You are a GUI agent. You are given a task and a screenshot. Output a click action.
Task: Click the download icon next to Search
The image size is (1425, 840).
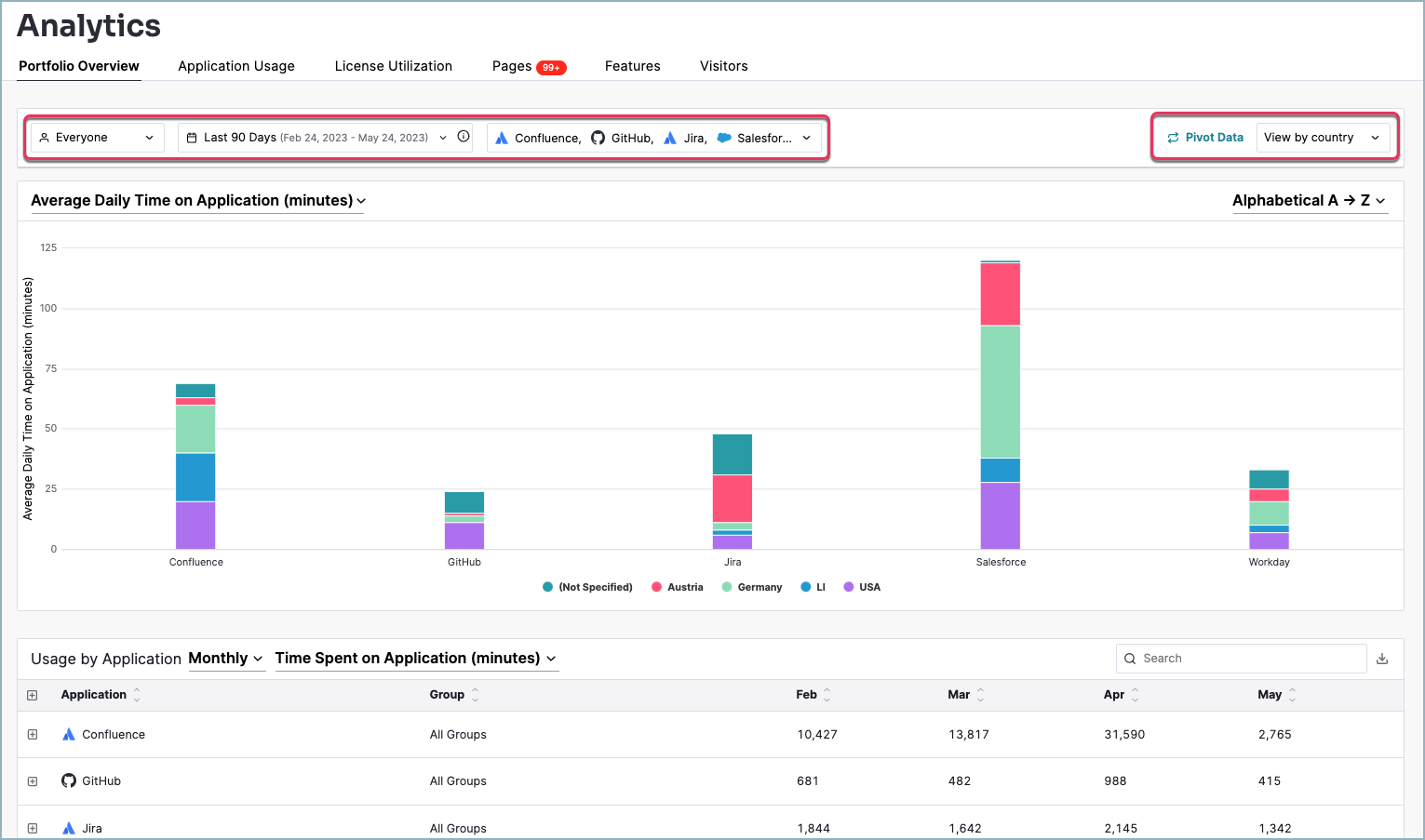[1382, 659]
